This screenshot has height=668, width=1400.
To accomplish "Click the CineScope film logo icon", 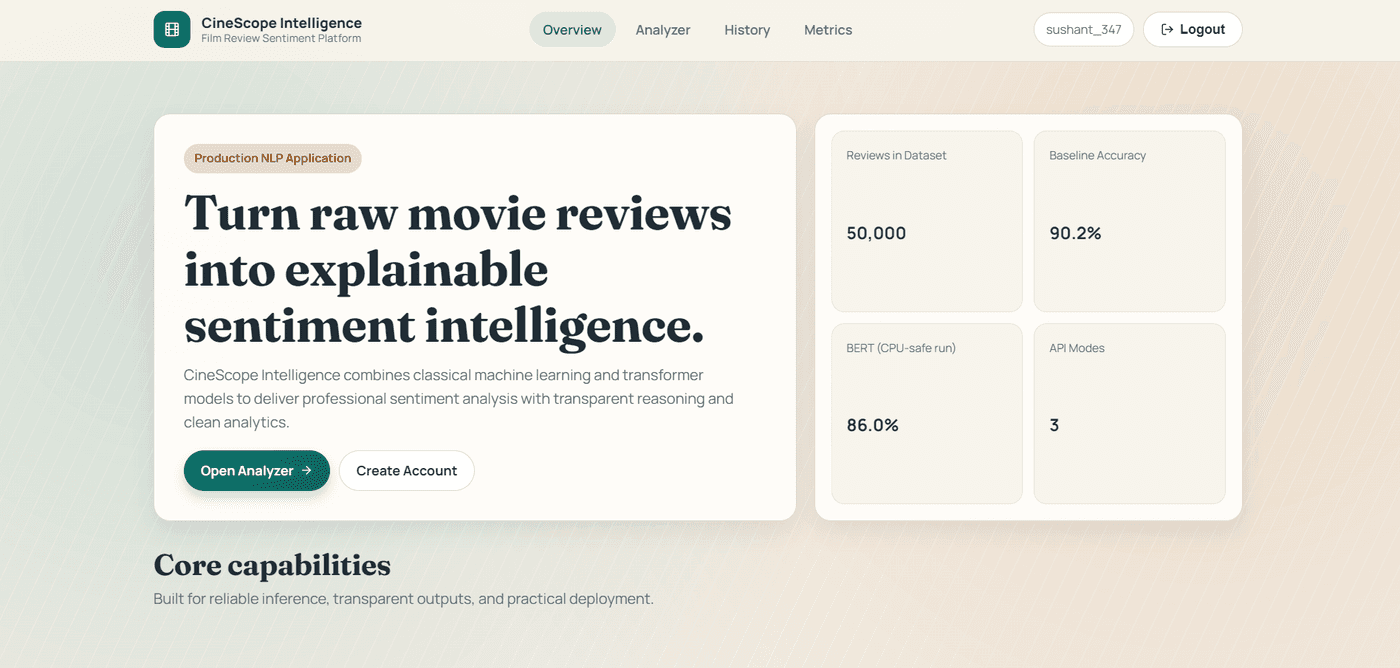I will pos(172,30).
